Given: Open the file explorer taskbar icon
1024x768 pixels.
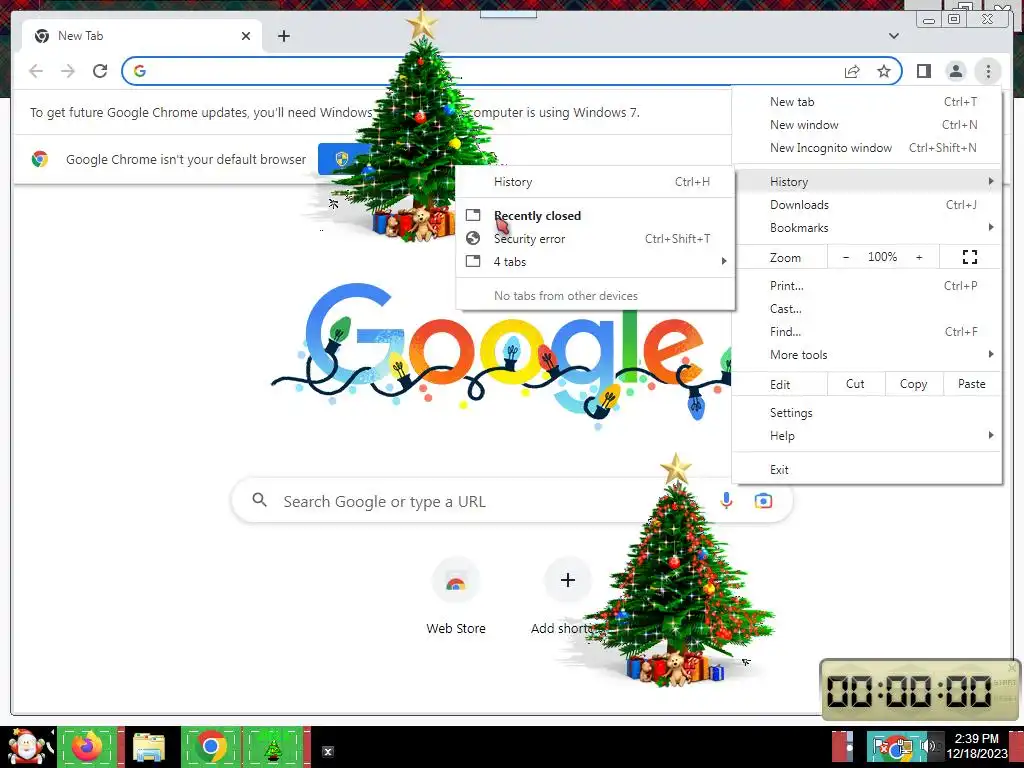Looking at the screenshot, I should pos(148,746).
